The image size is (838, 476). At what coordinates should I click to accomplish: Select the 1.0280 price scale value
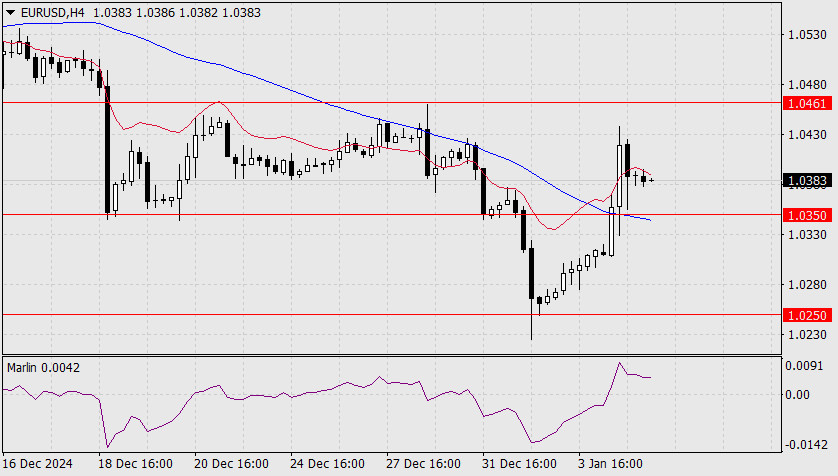pyautogui.click(x=807, y=284)
